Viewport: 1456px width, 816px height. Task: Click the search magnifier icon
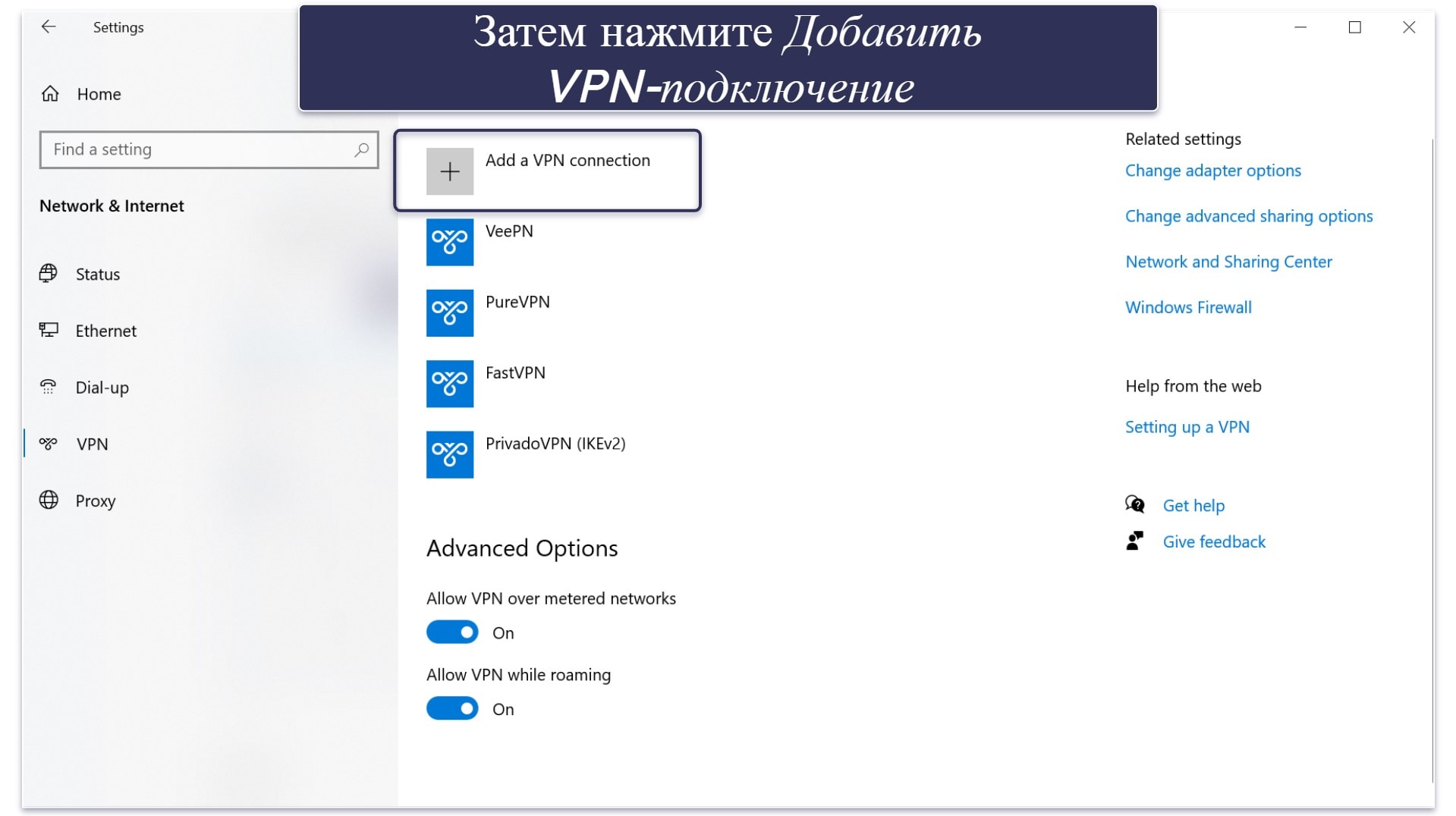(x=362, y=149)
